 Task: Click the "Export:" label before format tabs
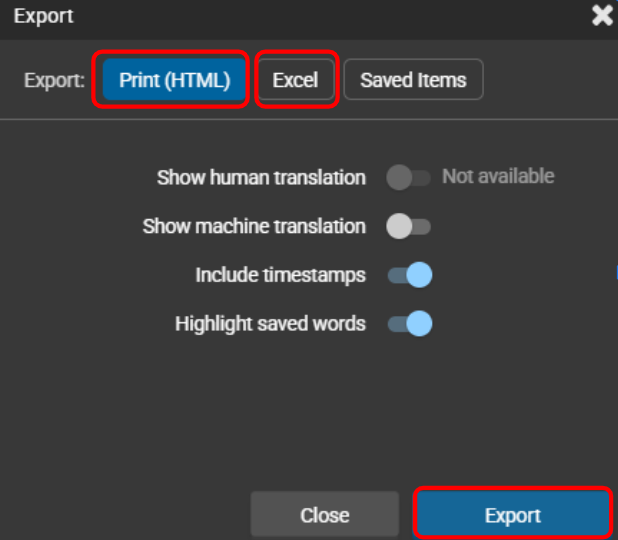coord(54,80)
